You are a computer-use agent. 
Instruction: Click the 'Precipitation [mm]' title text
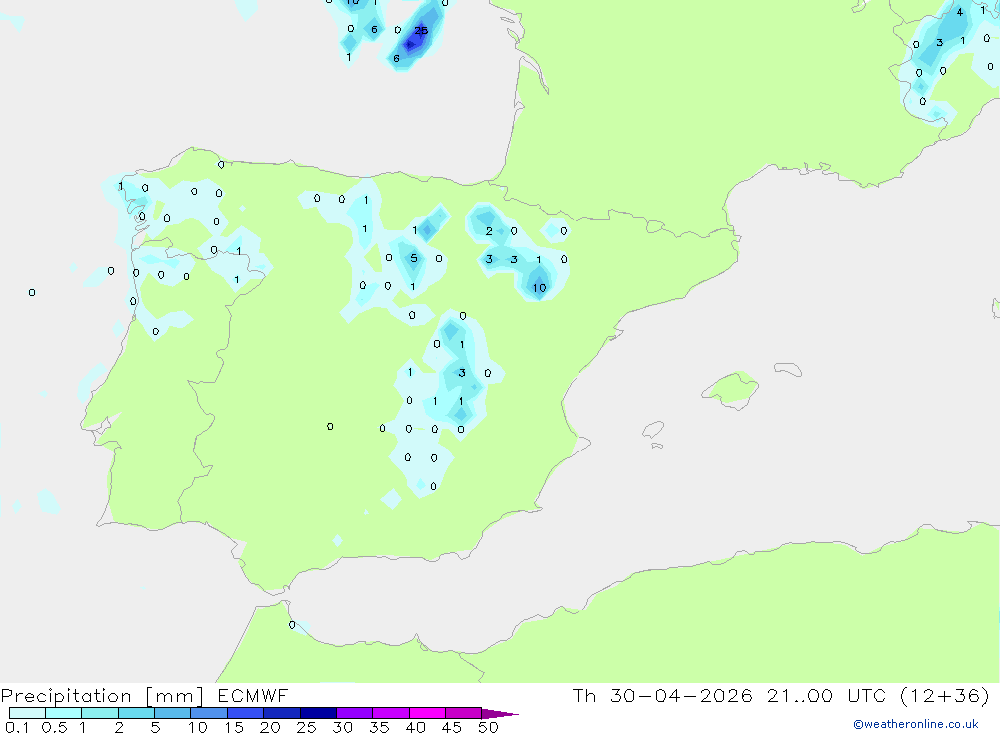[102, 696]
